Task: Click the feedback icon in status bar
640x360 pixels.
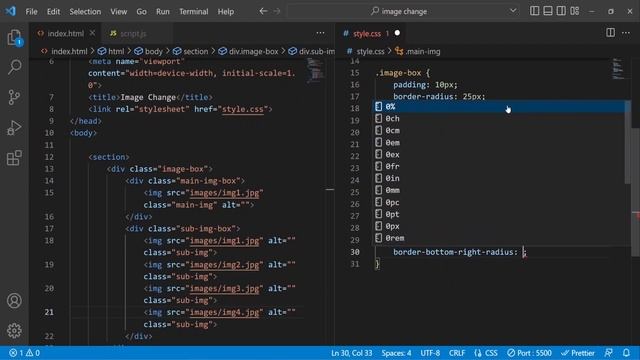Action: [609, 353]
